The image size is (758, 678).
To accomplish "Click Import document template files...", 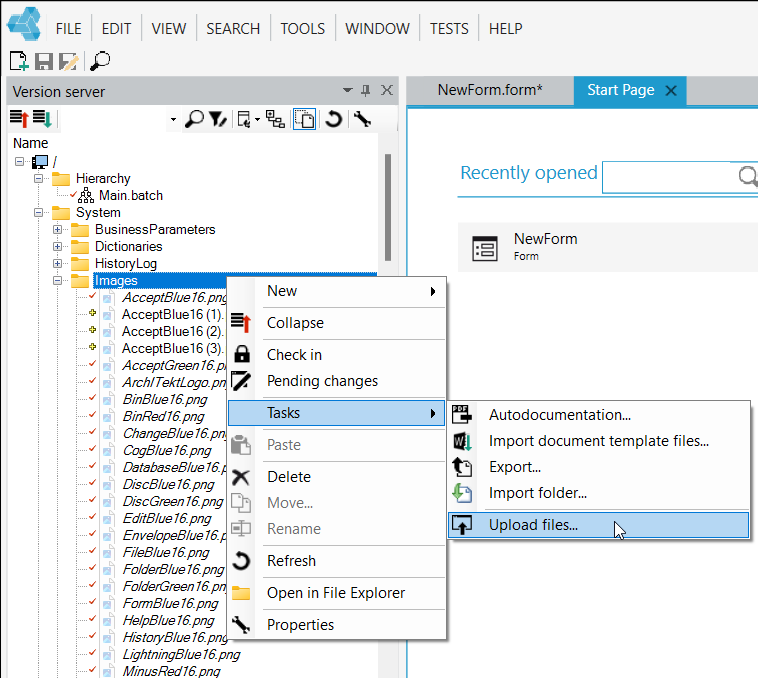I will pyautogui.click(x=599, y=441).
